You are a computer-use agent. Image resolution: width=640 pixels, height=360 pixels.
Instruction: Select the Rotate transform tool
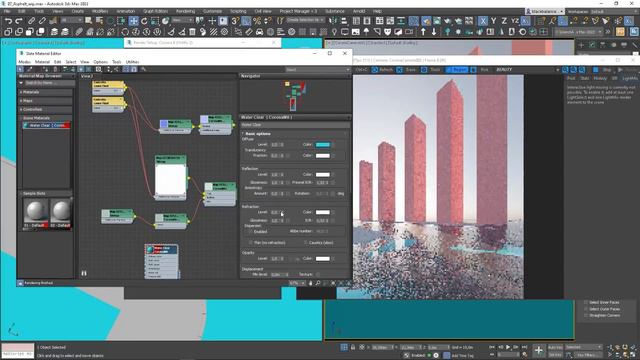pyautogui.click(x=144, y=21)
